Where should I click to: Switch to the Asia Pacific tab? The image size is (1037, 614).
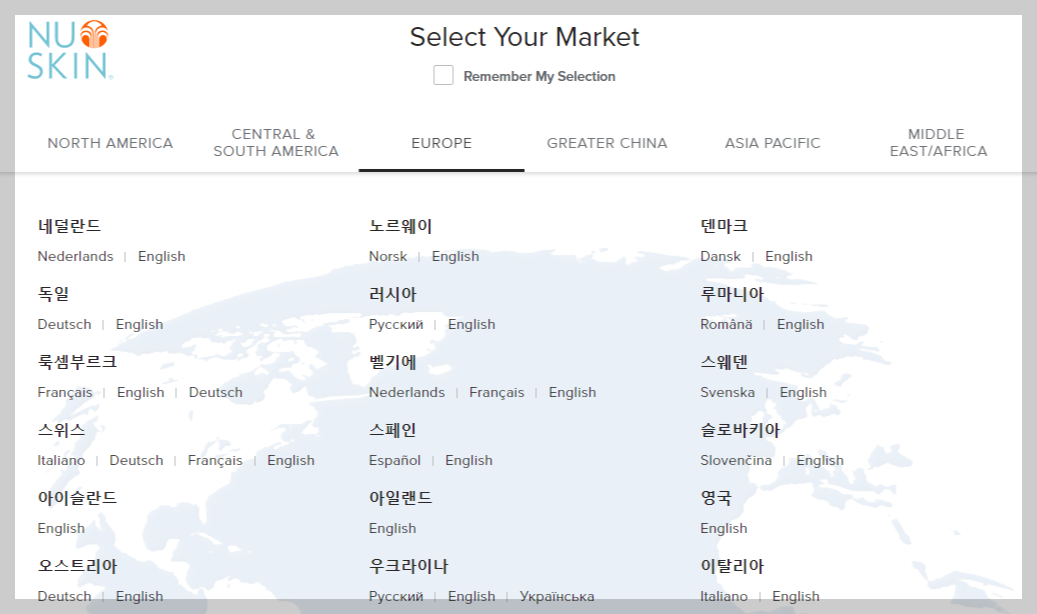point(772,143)
